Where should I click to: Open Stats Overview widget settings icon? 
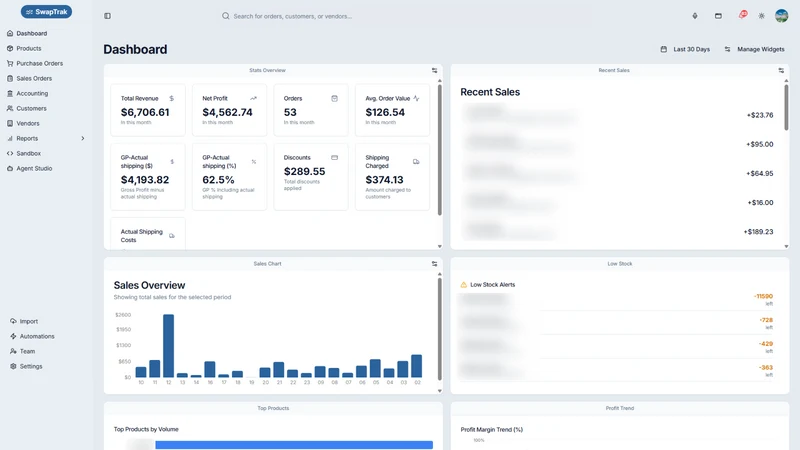[x=435, y=70]
